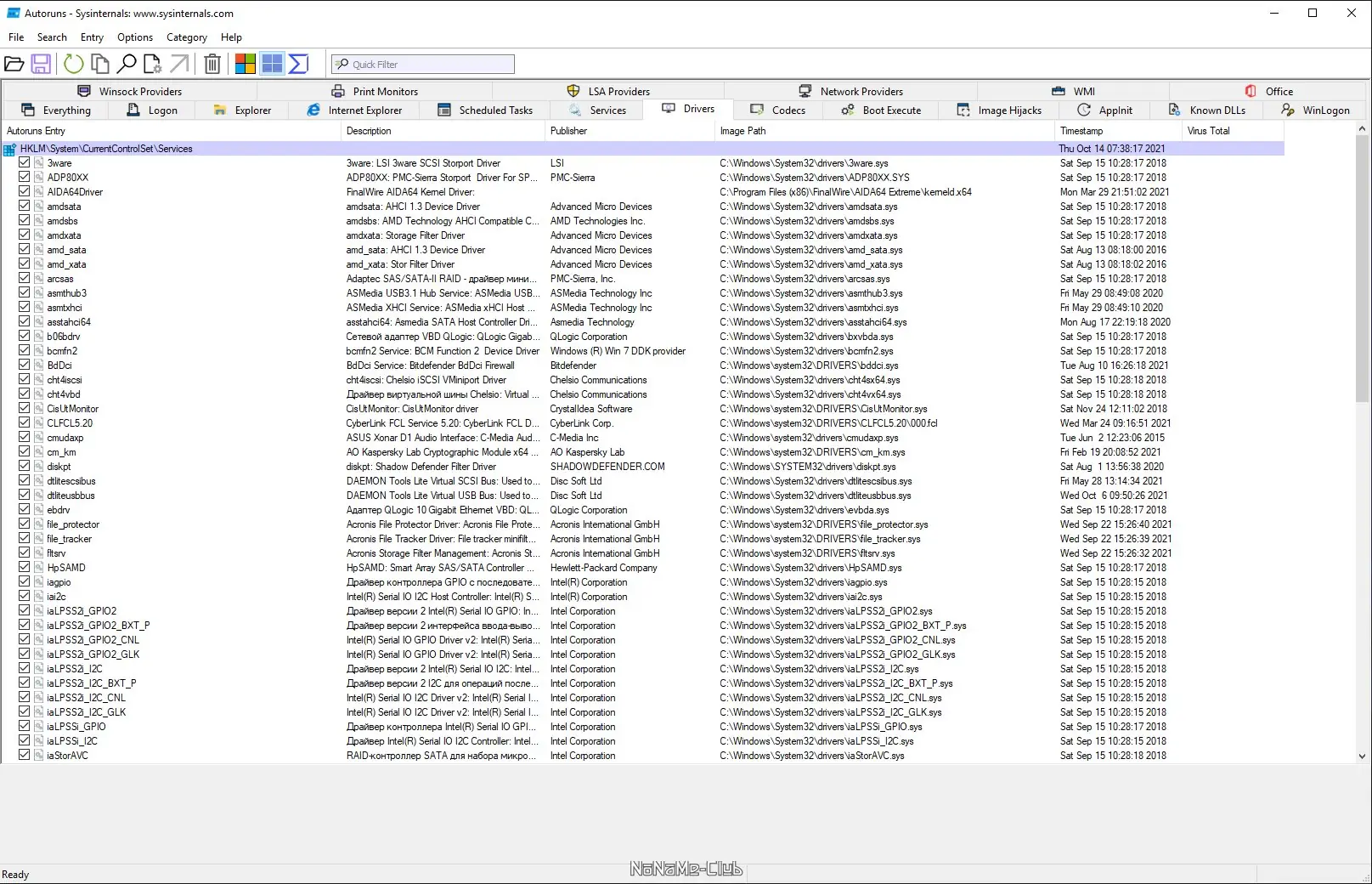Toggle the Hide Windows Entries blue logo icon
The image size is (1372, 884).
[272, 64]
